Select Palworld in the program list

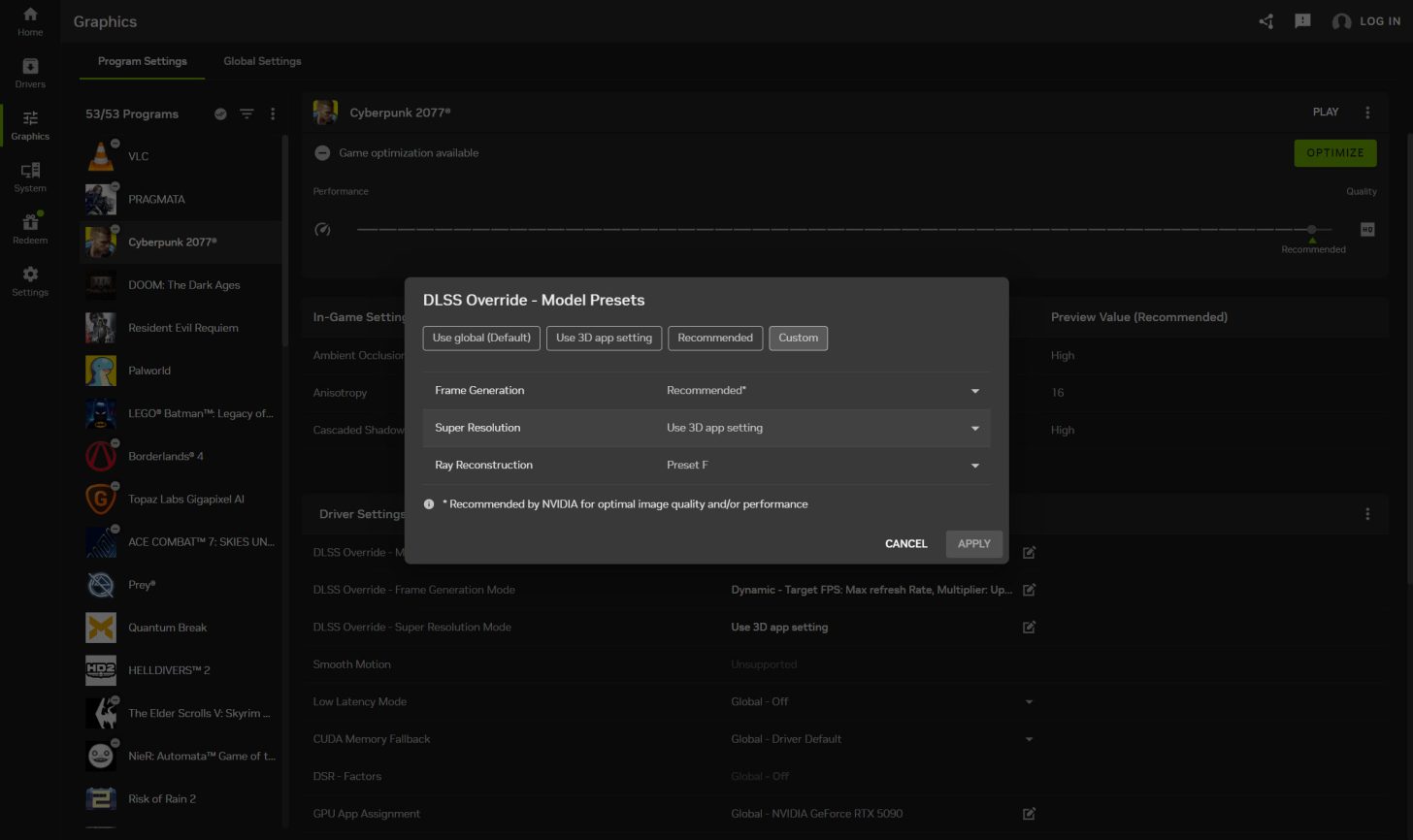pyautogui.click(x=181, y=371)
